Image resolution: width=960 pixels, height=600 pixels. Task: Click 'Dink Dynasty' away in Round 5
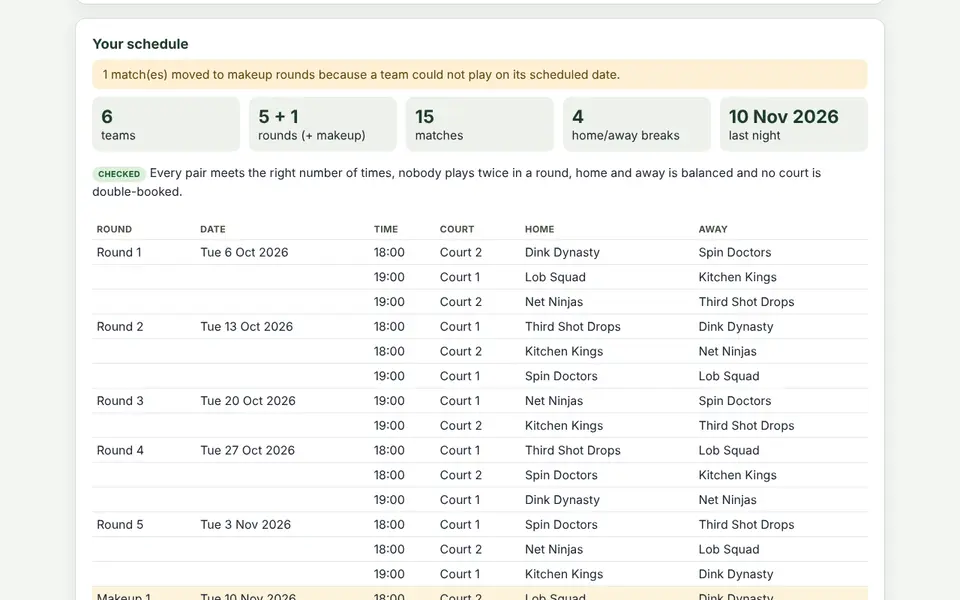coord(736,574)
